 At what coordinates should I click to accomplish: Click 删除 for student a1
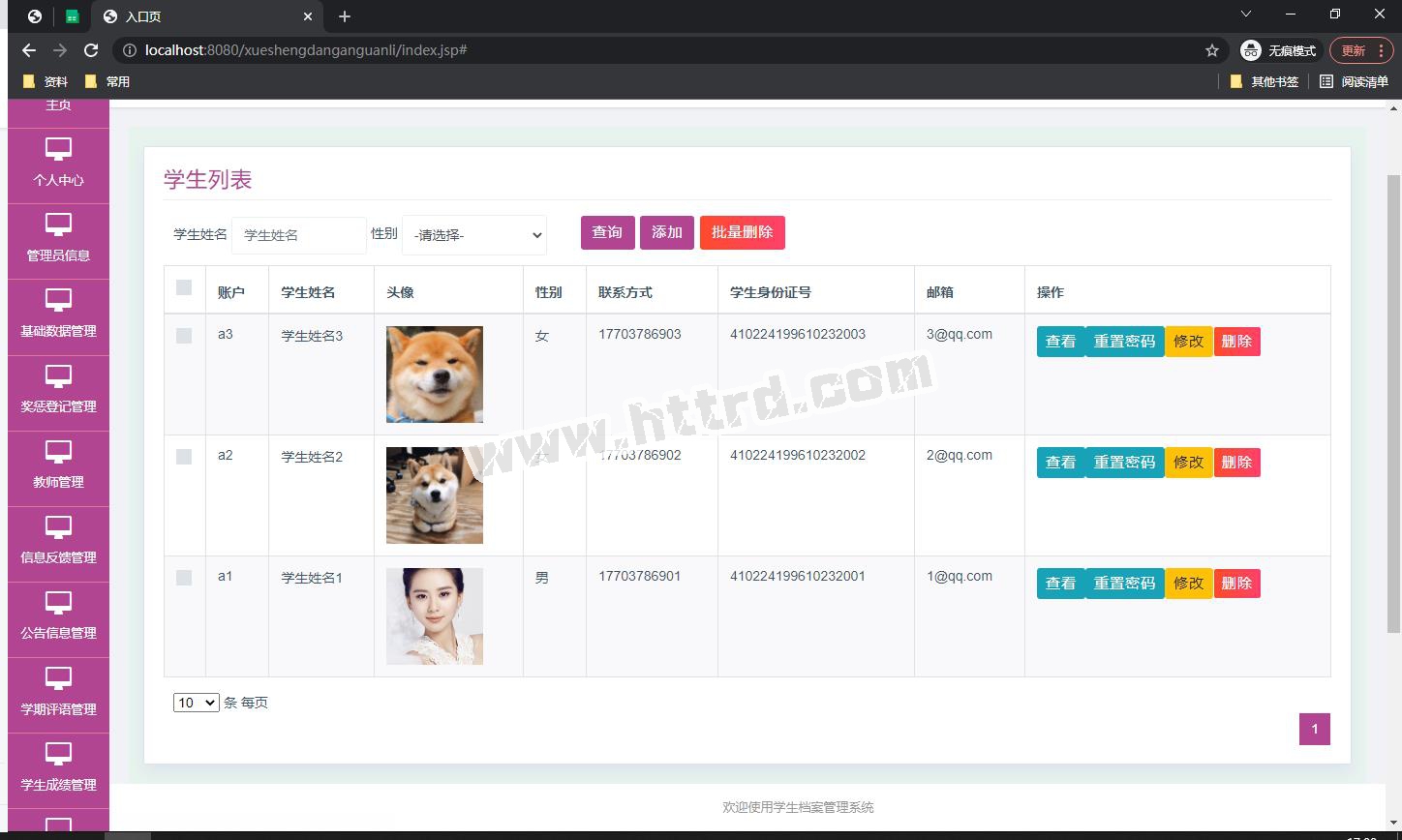(x=1236, y=584)
